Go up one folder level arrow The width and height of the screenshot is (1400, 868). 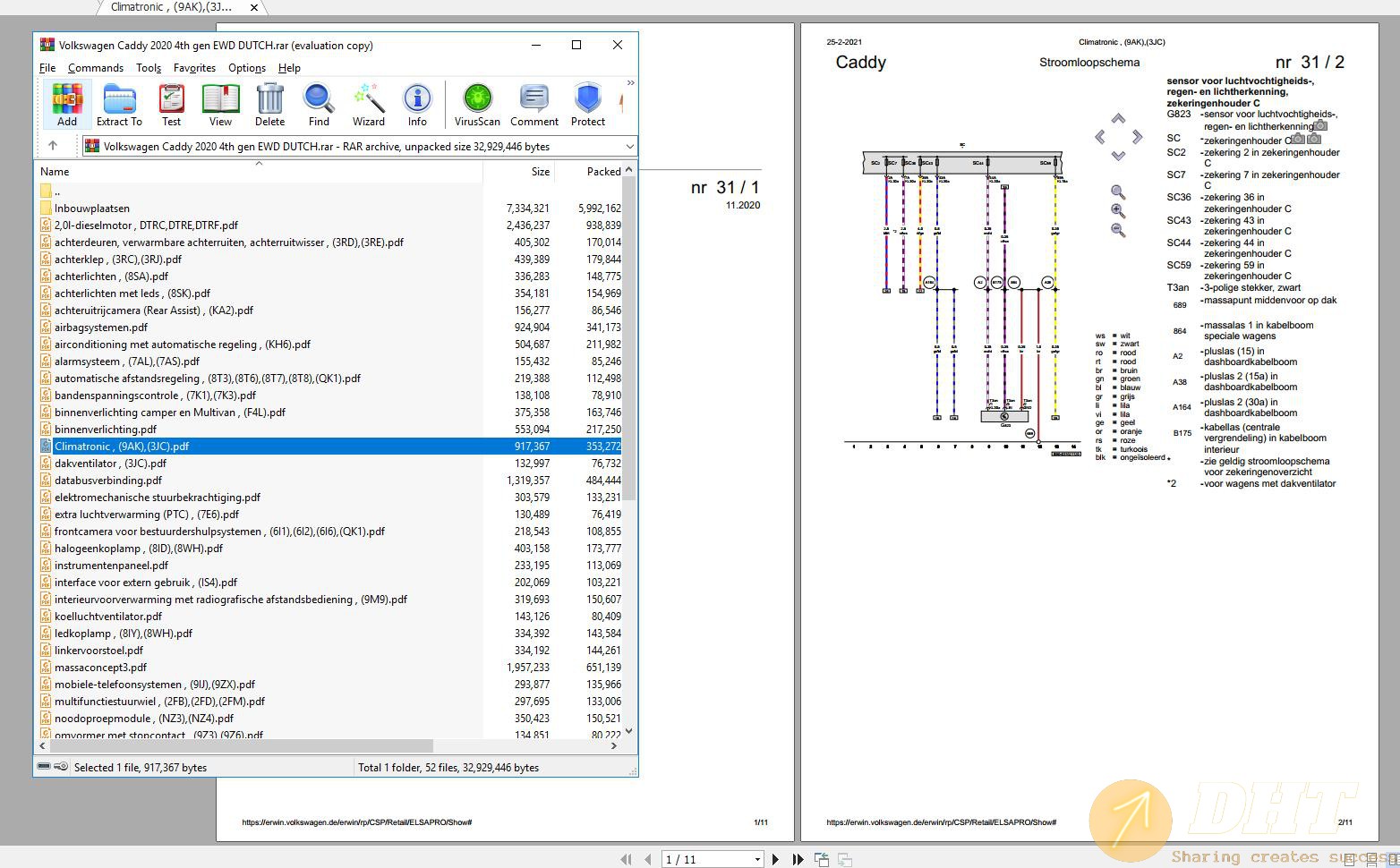53,146
